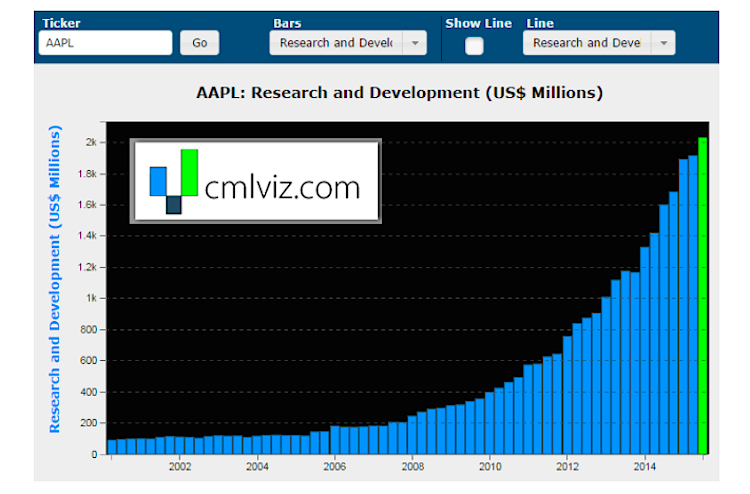The image size is (750, 494).
Task: Click the 2012 x-axis year label
Action: click(x=567, y=467)
